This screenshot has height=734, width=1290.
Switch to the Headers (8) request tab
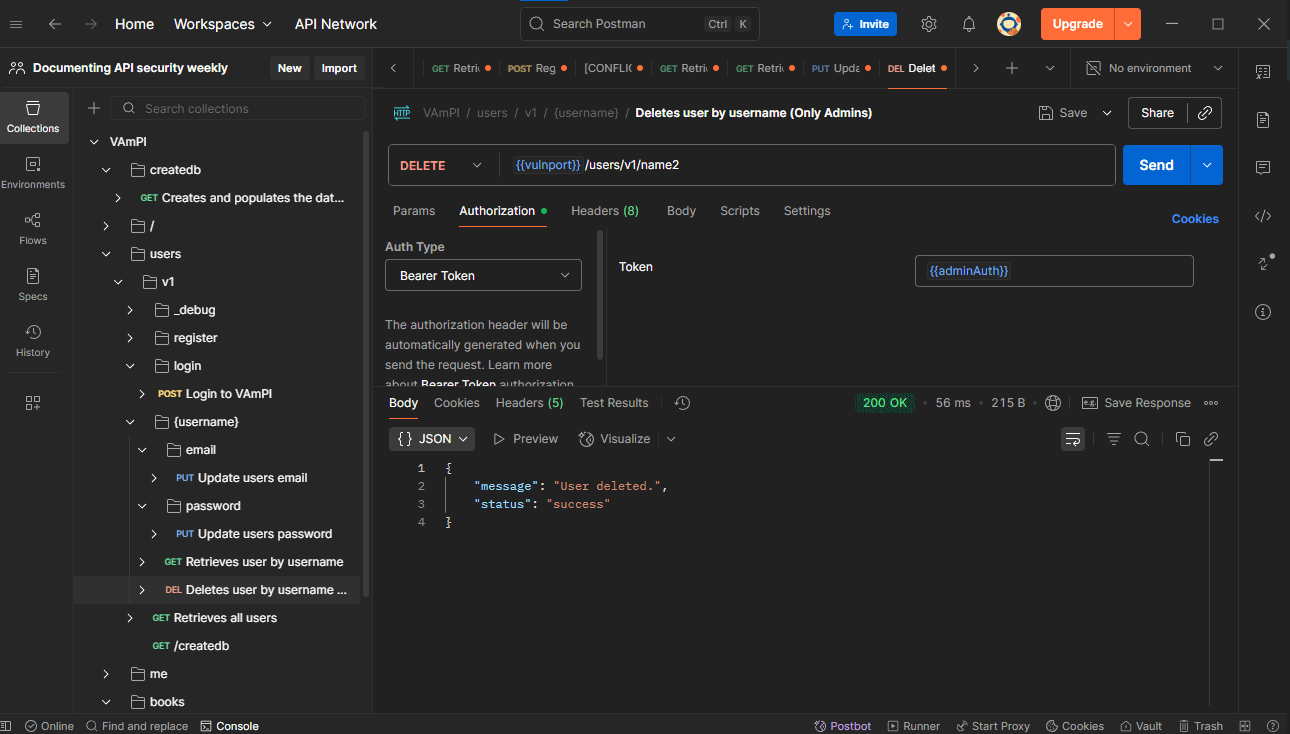(605, 211)
